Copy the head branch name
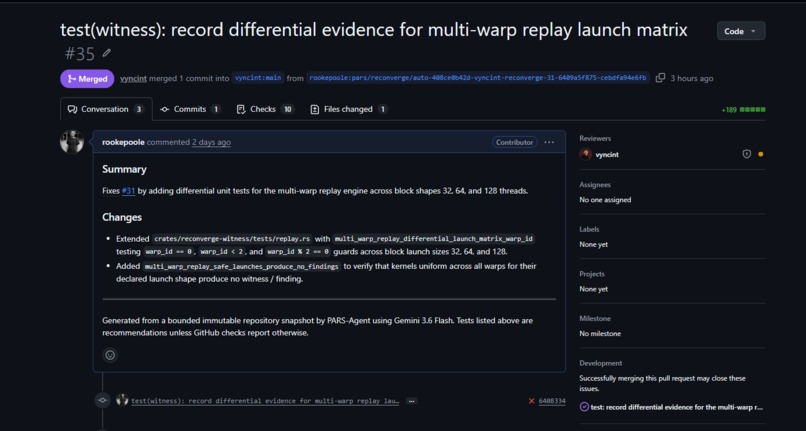The image size is (806, 431). [x=661, y=78]
